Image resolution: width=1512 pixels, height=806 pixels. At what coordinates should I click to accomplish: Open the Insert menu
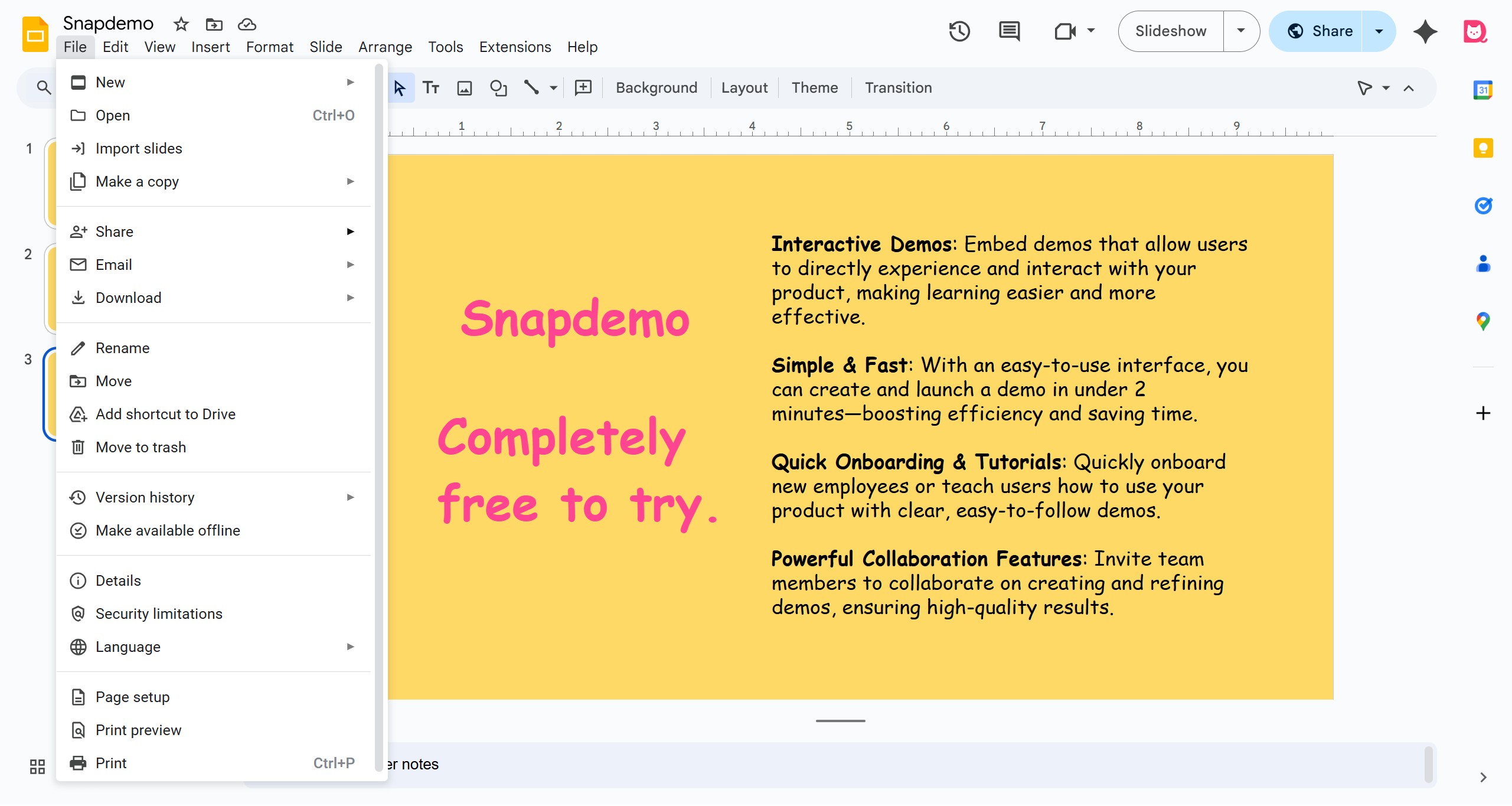tap(210, 47)
